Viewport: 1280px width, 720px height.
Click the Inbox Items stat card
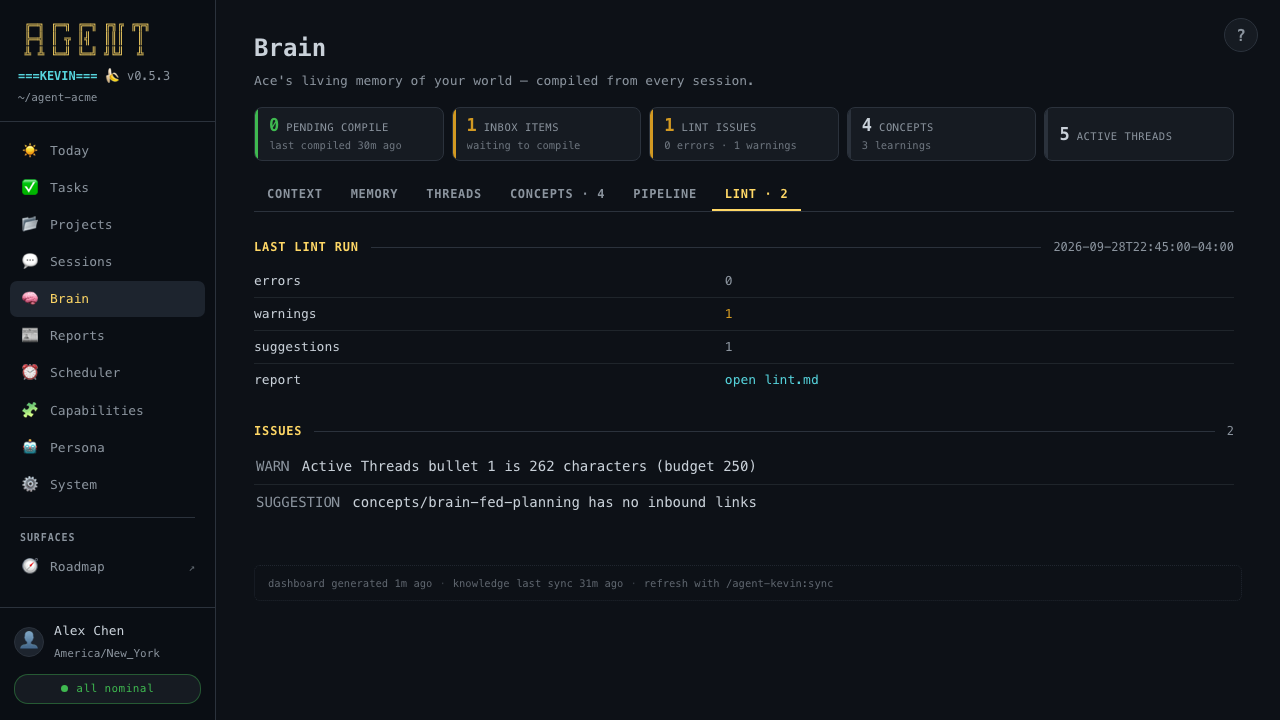(546, 134)
